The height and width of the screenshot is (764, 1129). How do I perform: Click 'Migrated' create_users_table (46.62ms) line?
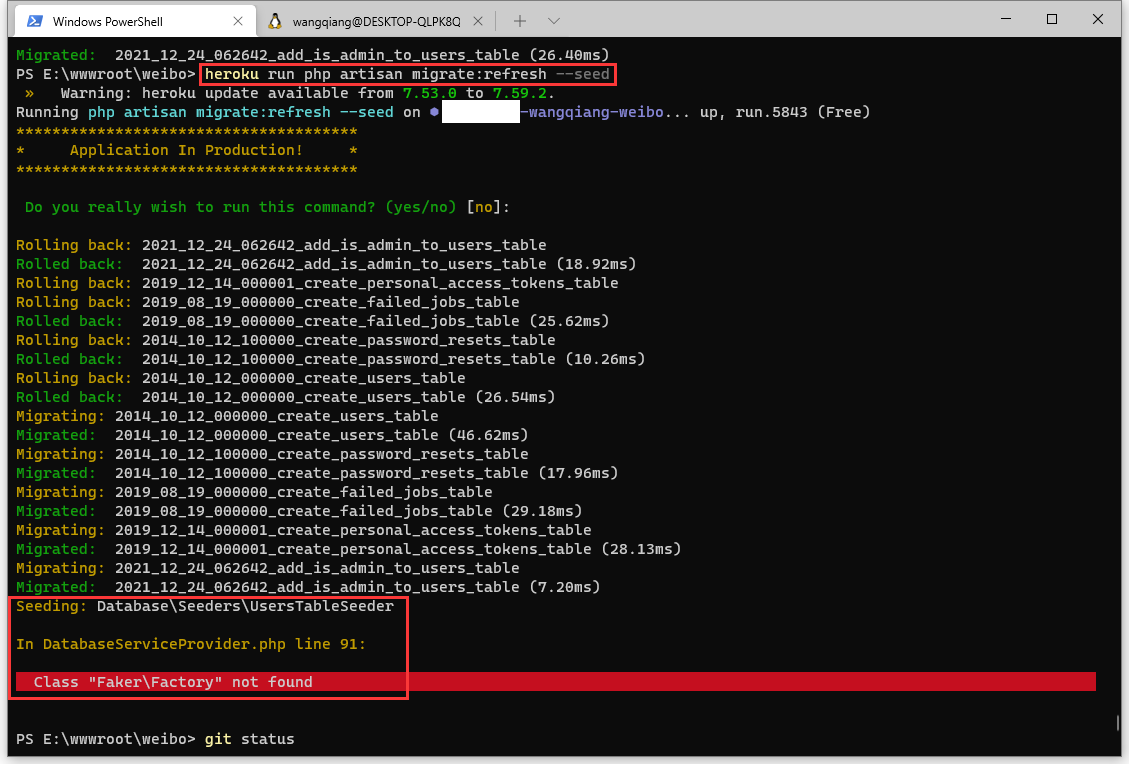(x=272, y=435)
